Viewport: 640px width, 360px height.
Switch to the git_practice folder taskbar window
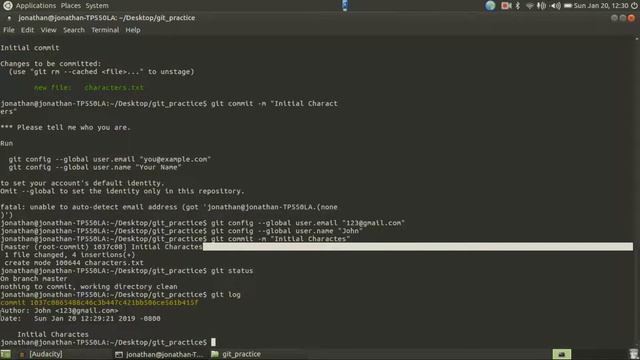click(x=236, y=354)
